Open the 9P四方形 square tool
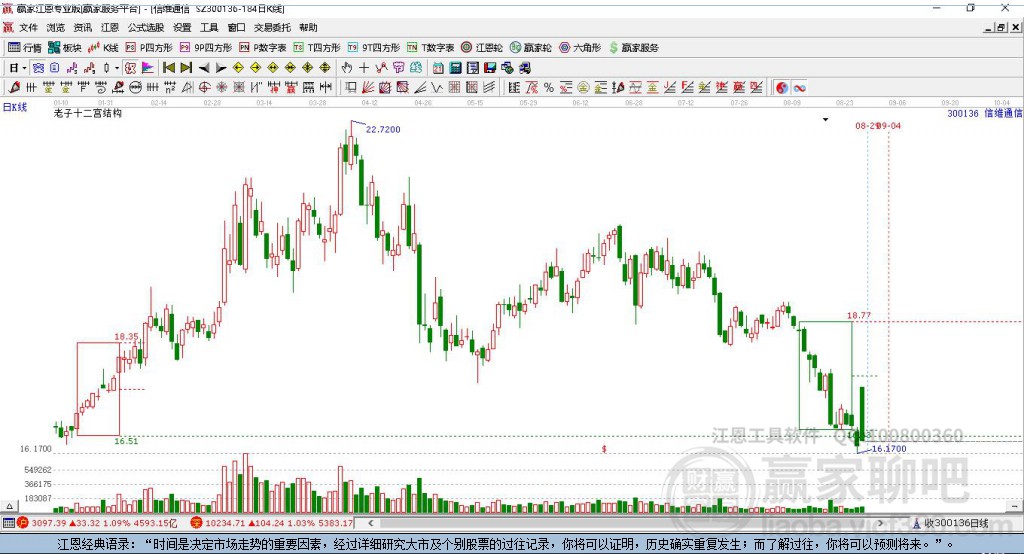The image size is (1024, 554). pos(206,48)
